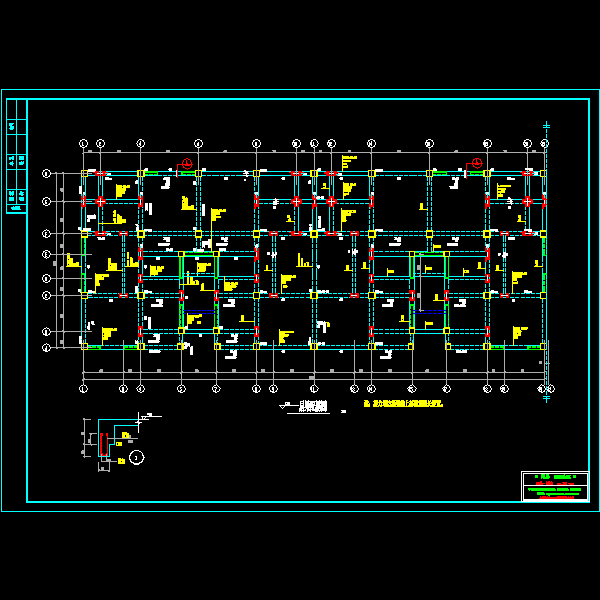600x600 pixels.
Task: Select the first grid bubble on top axis
Action: point(83,144)
